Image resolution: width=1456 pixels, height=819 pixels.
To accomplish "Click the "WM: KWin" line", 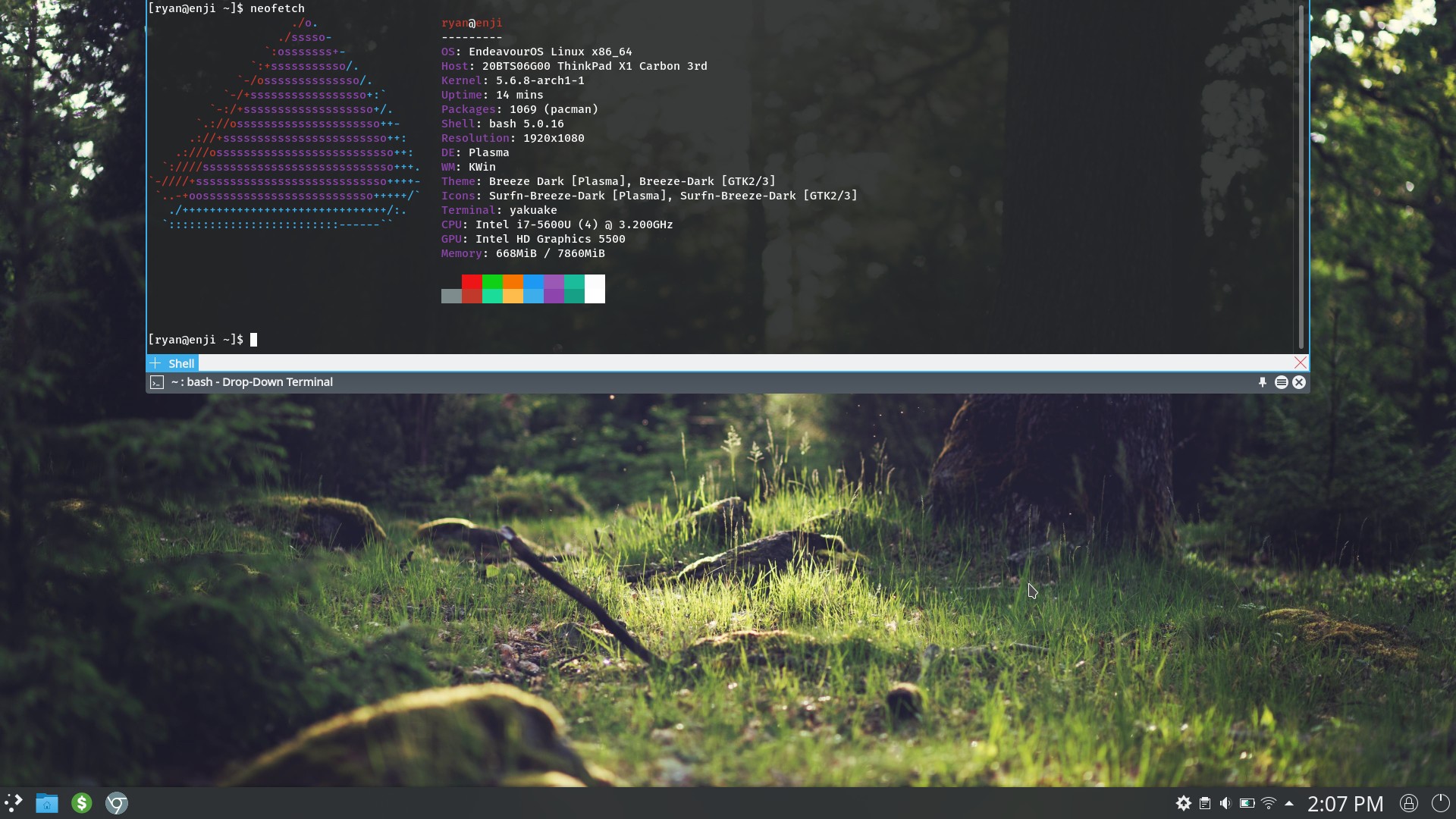I will tap(469, 167).
